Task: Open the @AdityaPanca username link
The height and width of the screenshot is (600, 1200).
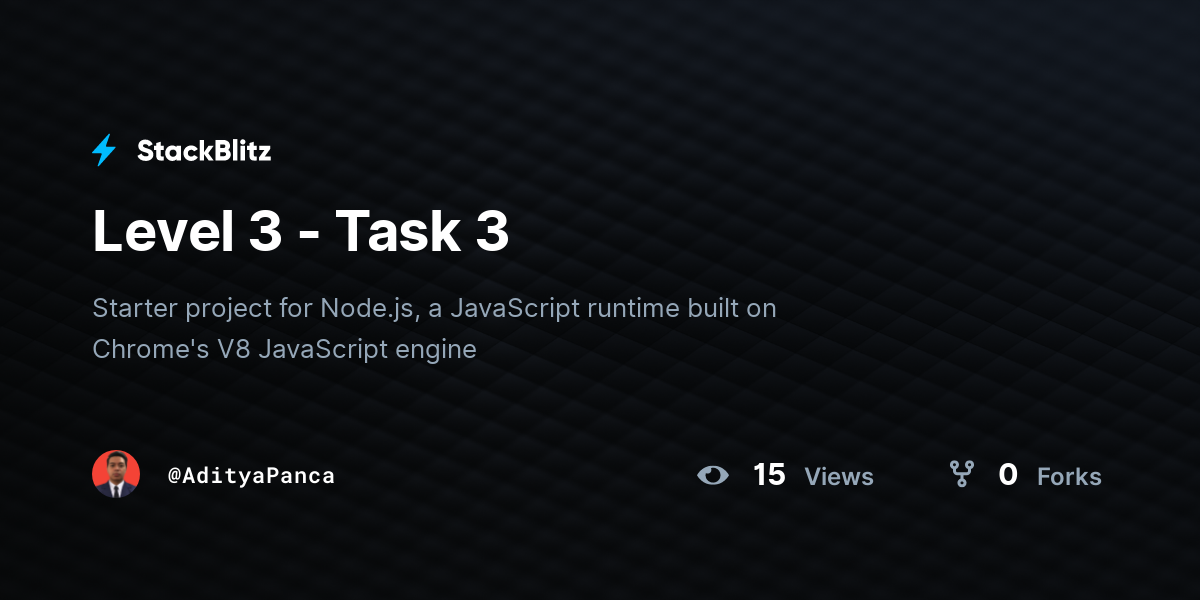Action: tap(251, 476)
